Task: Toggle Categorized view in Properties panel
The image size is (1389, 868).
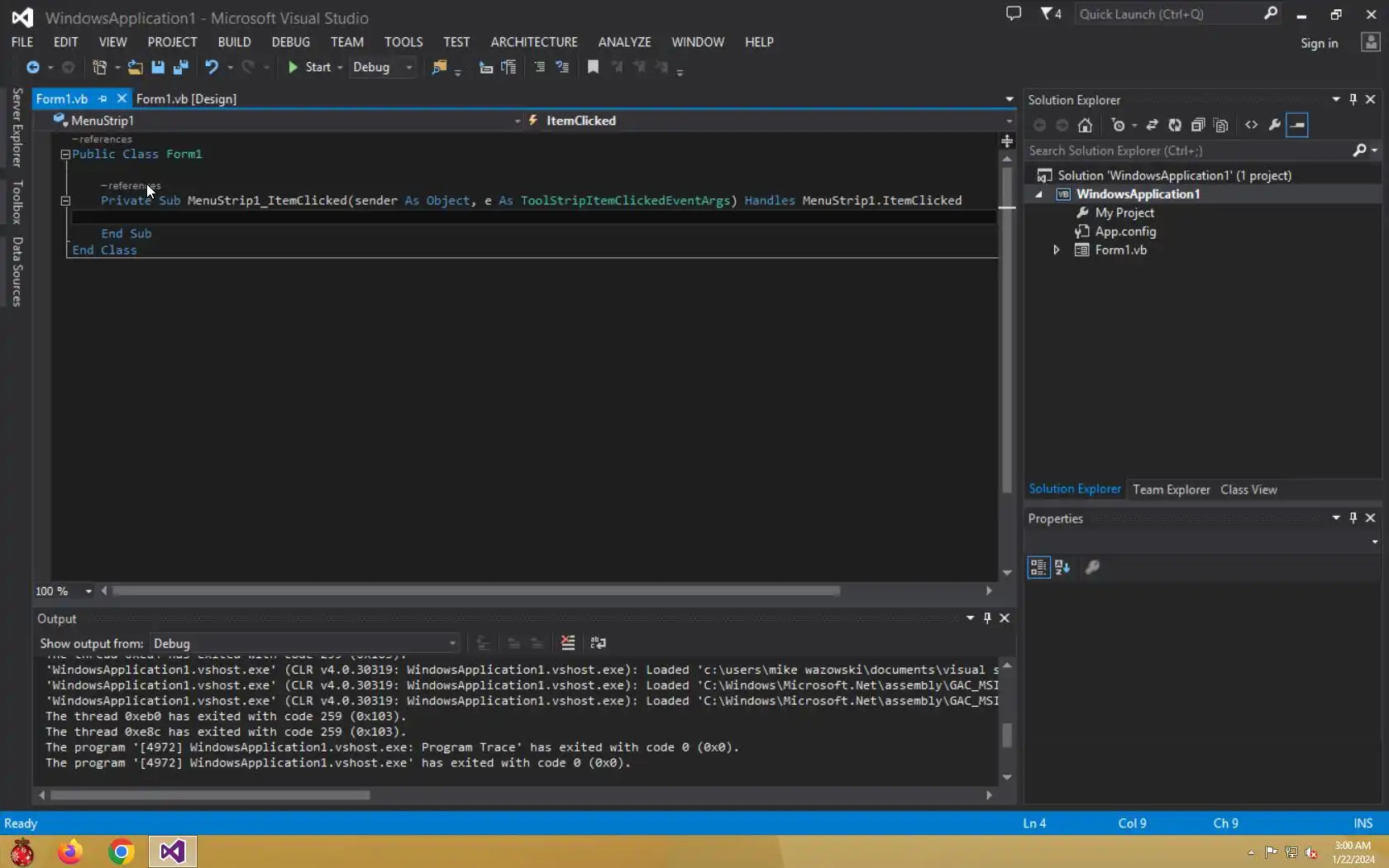Action: (1038, 567)
